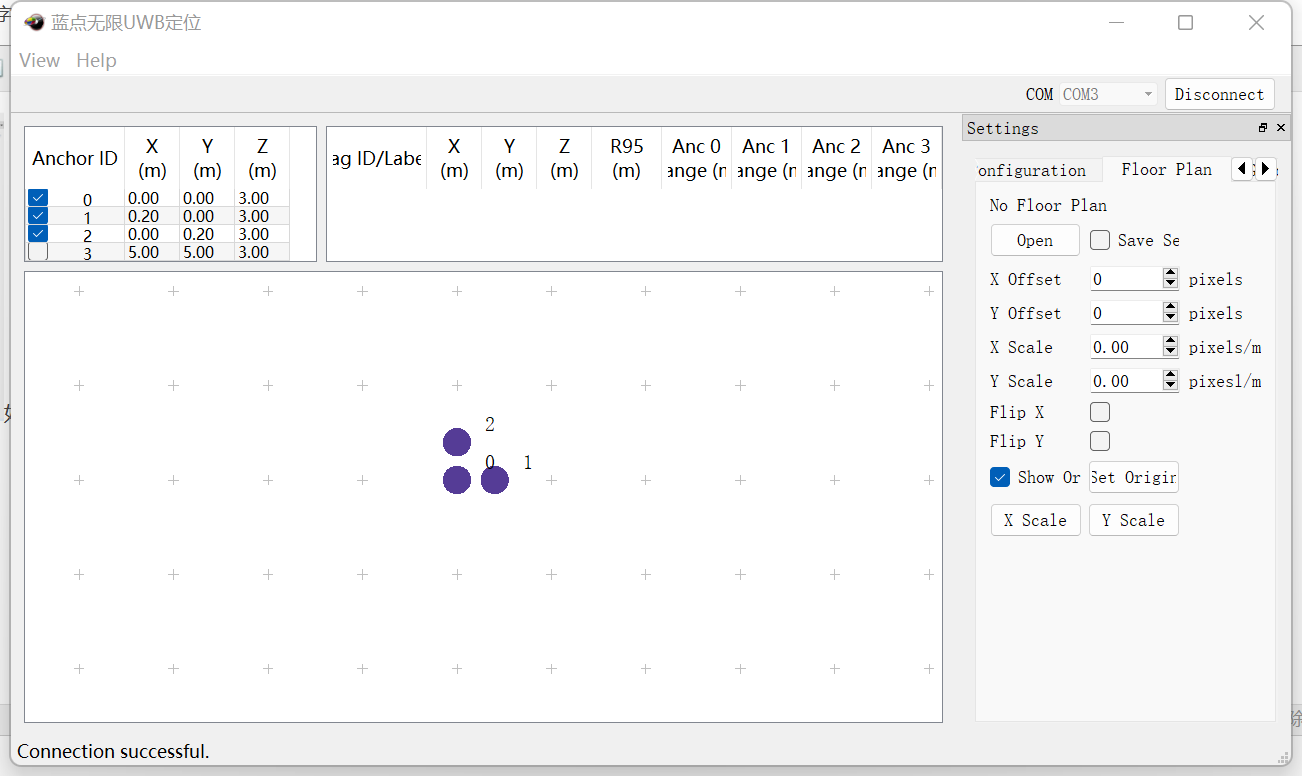
Task: Decrease Y Scale with down stepper arrow
Action: 1170,386
